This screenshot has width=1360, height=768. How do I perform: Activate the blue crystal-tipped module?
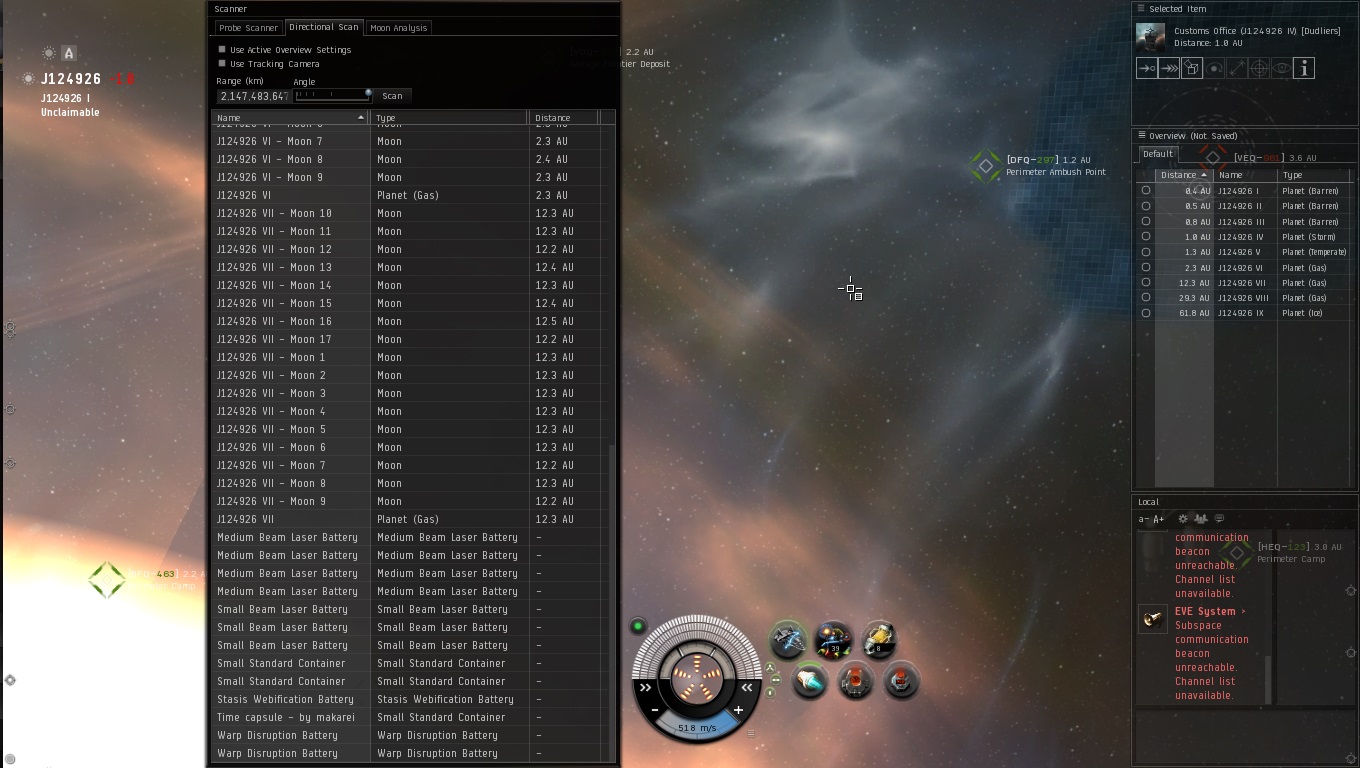tap(810, 681)
